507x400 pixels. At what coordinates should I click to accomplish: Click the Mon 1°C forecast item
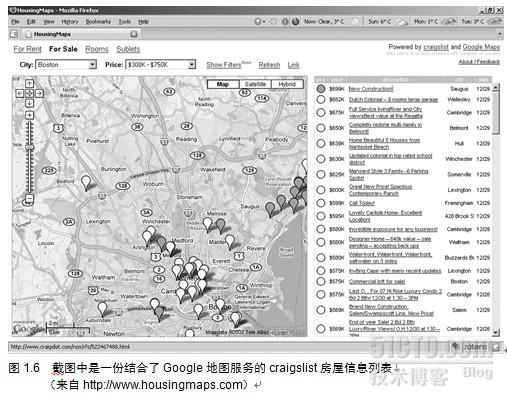(435, 22)
